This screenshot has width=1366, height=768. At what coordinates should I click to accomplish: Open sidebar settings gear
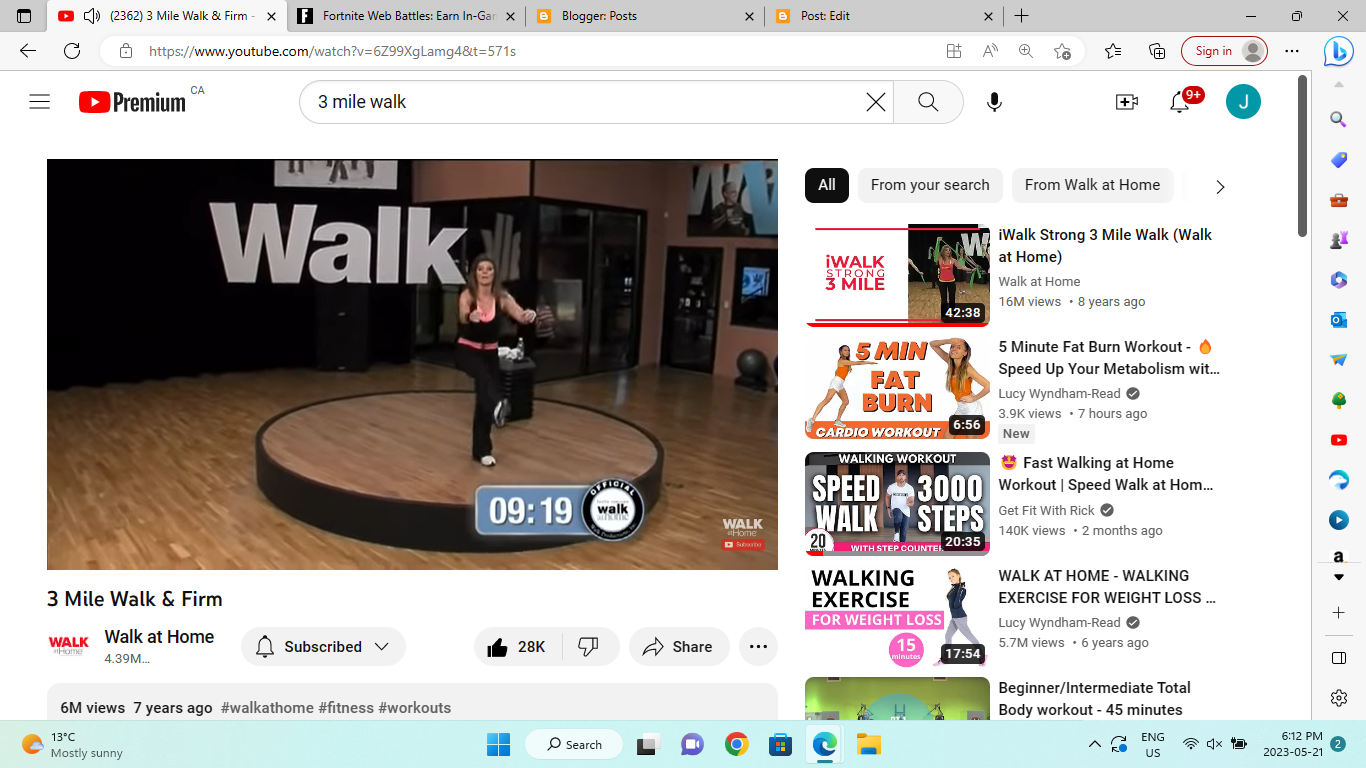(1339, 698)
